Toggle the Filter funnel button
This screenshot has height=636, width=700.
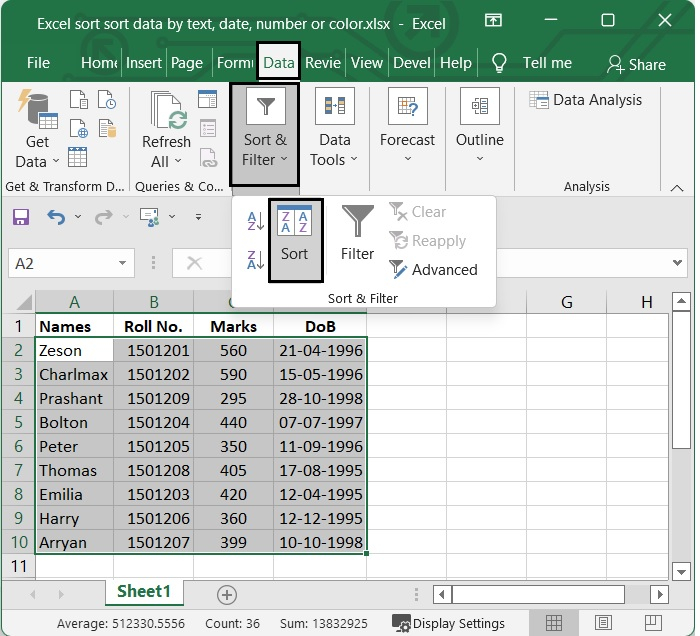point(357,234)
